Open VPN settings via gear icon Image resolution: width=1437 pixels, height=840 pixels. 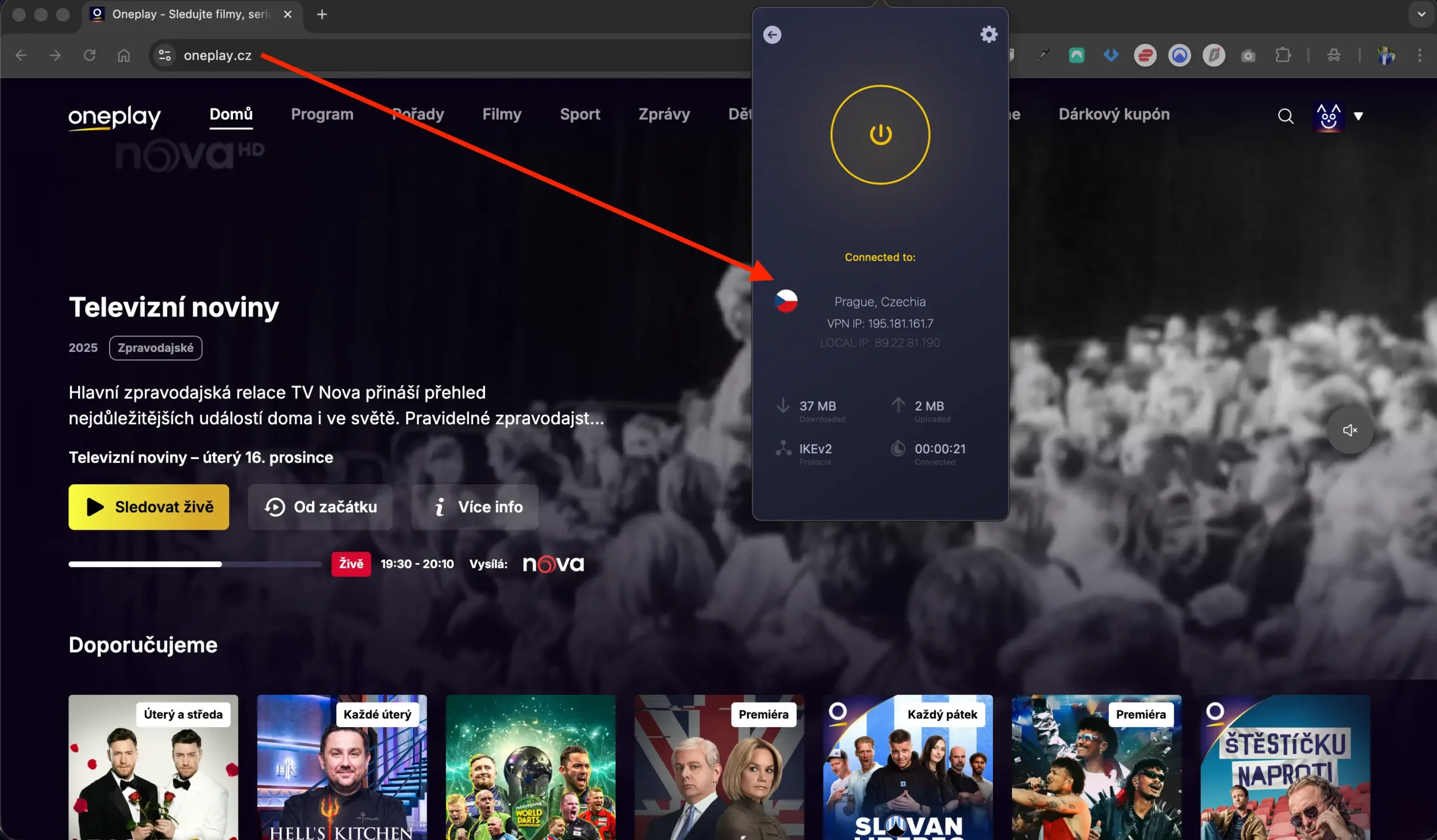point(990,34)
